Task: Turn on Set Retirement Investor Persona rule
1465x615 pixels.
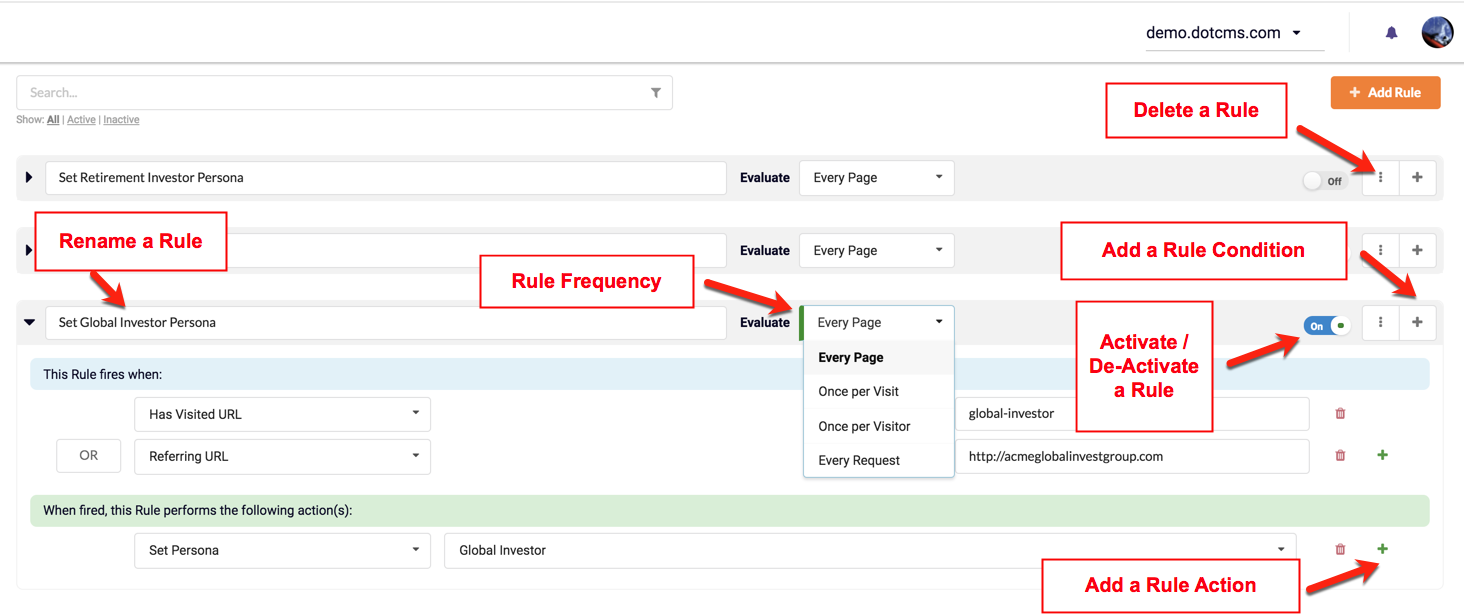Action: (1323, 181)
